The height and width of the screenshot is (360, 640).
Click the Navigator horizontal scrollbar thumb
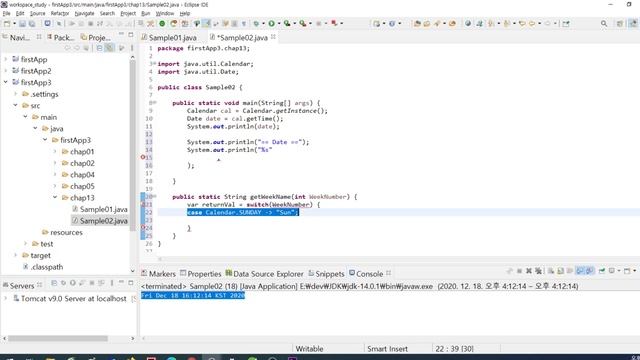coord(58,338)
